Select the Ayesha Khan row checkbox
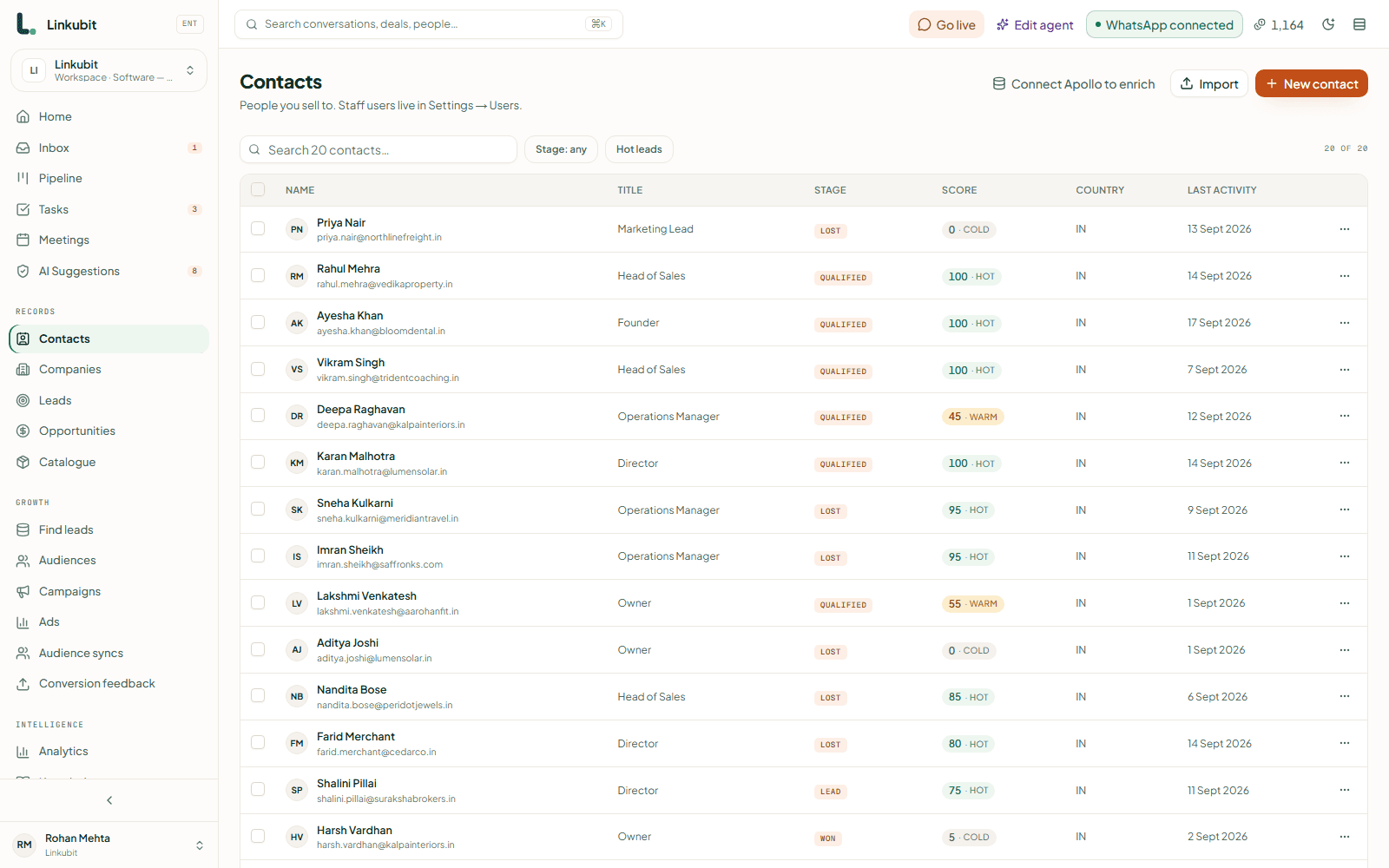 (258, 322)
